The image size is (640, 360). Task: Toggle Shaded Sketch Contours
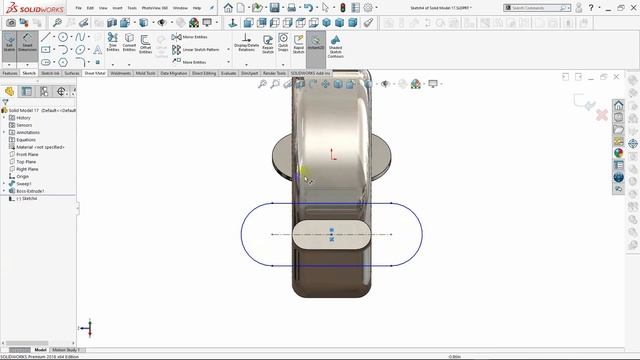coord(336,46)
